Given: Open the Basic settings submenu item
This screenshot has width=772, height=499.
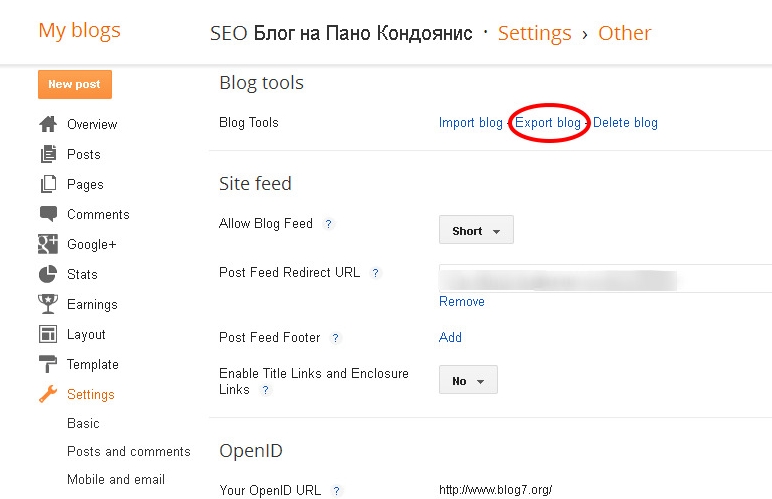Looking at the screenshot, I should pos(83,424).
